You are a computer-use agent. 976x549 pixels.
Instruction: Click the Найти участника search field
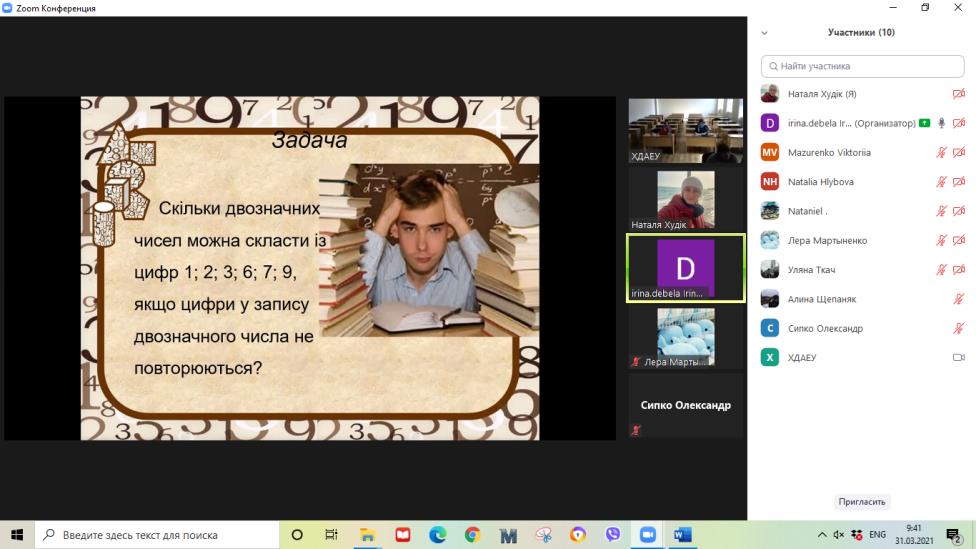pos(861,66)
